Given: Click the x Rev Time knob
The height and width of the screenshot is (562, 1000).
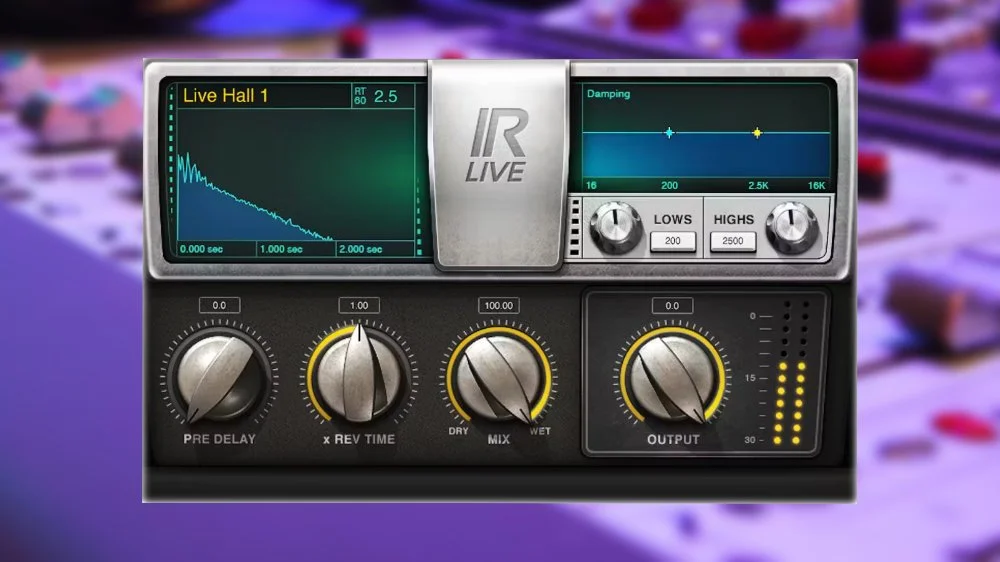Looking at the screenshot, I should click(x=359, y=376).
